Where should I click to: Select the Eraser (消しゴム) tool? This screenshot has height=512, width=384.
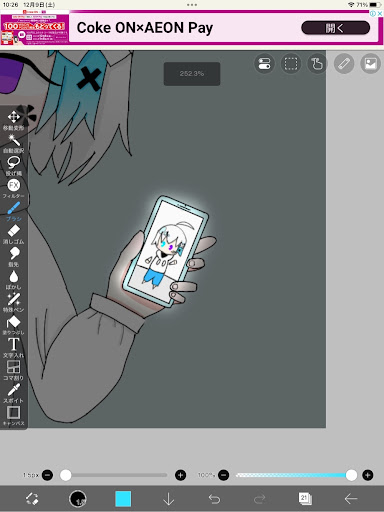(x=13, y=234)
